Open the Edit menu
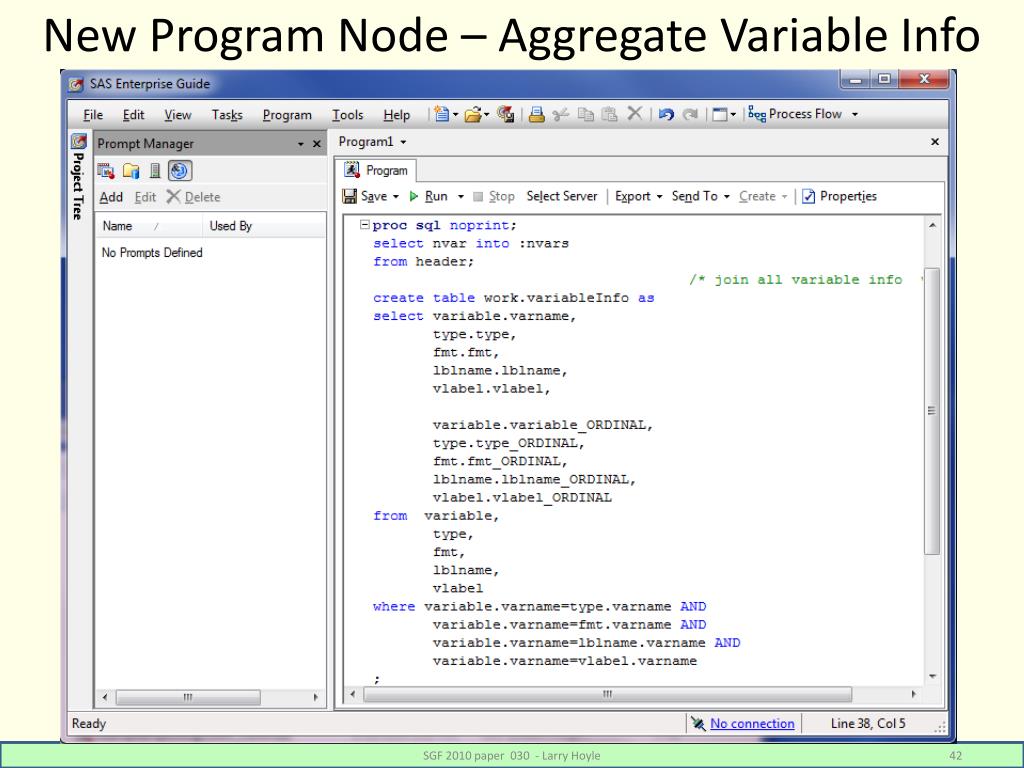The width and height of the screenshot is (1024, 768). pos(133,115)
